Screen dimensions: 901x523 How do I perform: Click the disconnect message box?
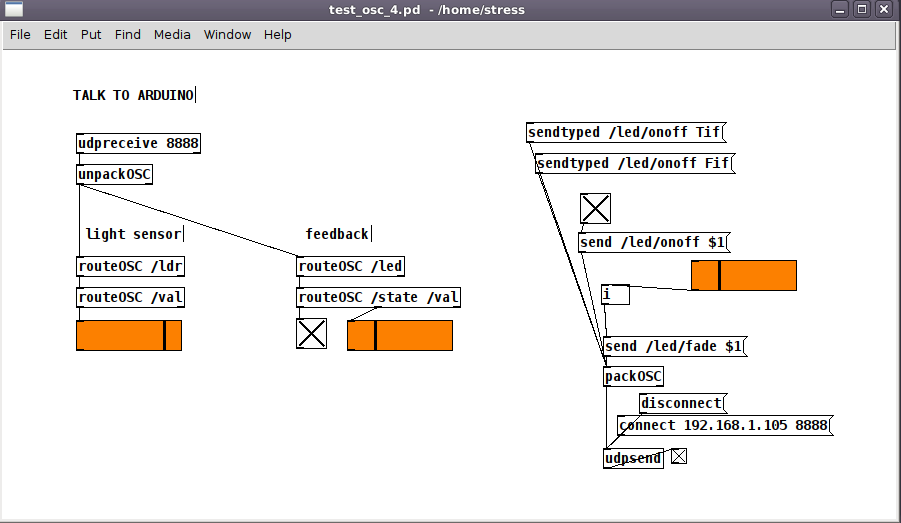click(681, 403)
